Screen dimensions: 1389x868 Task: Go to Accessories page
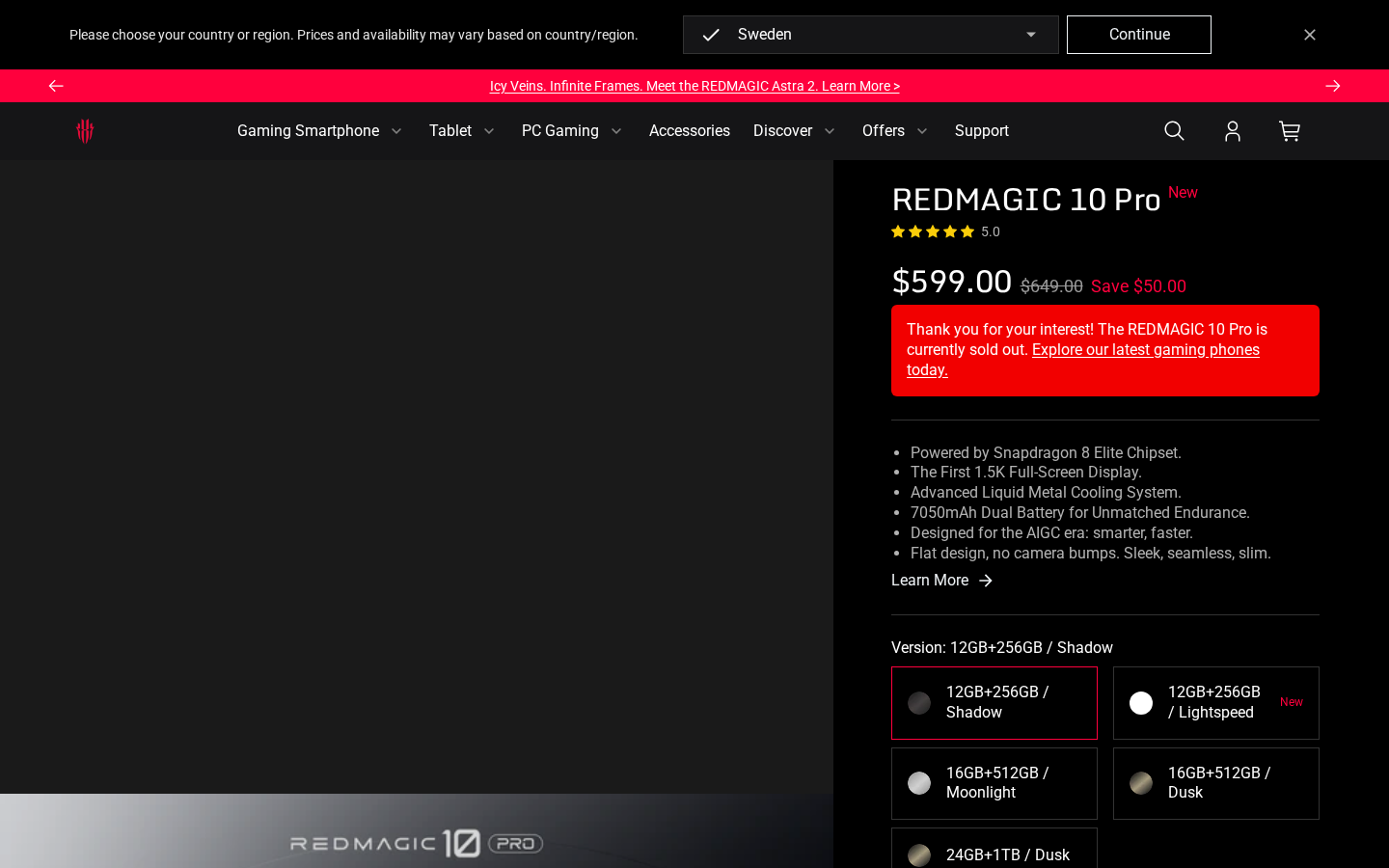click(x=690, y=131)
